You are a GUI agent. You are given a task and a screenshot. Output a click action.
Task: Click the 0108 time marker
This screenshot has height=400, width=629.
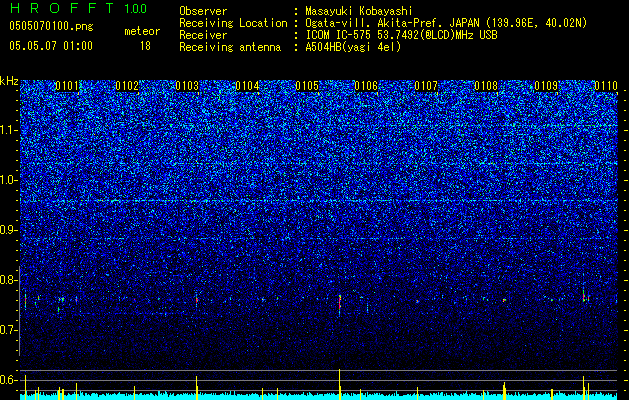[x=486, y=86]
